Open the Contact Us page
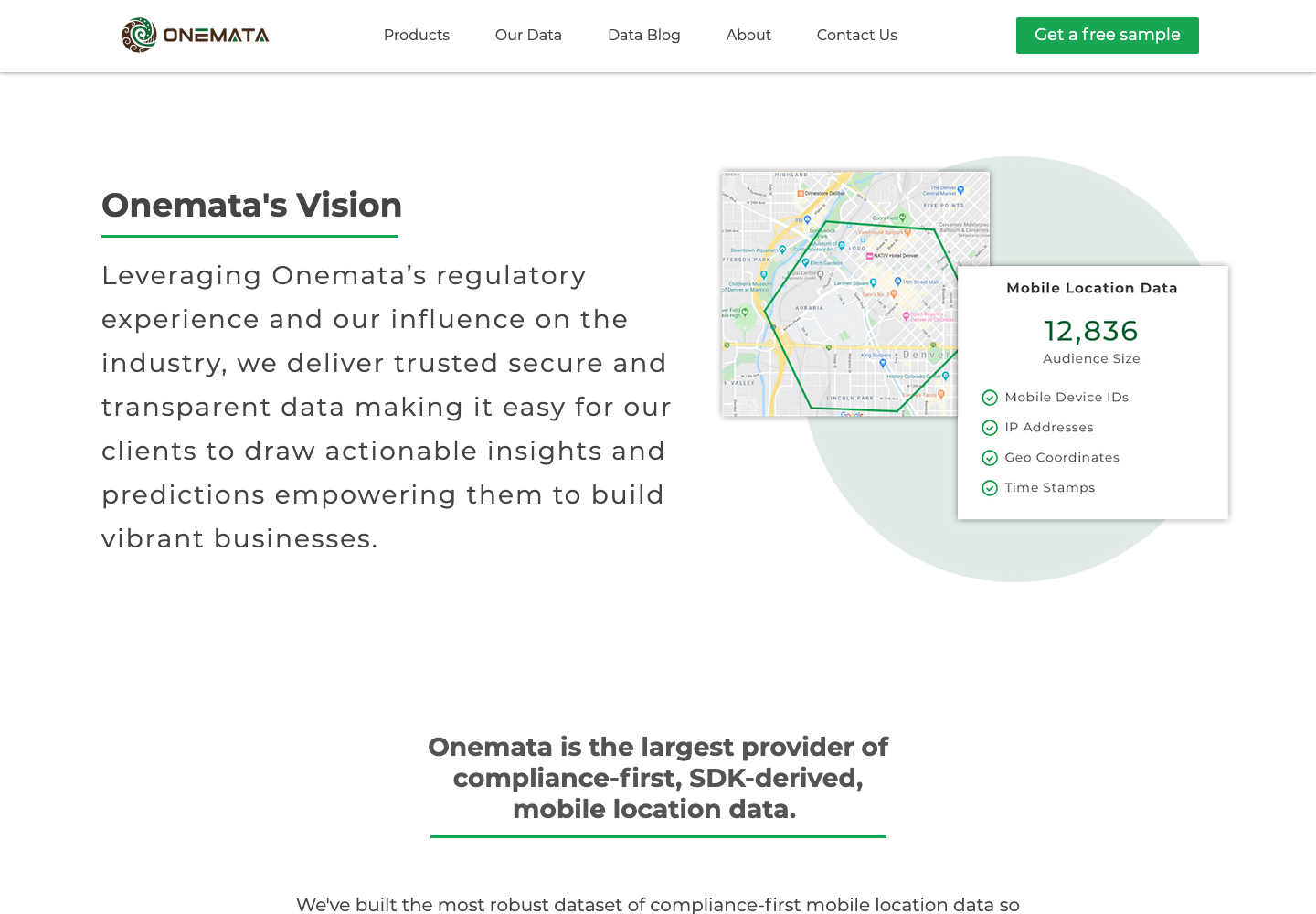The height and width of the screenshot is (914, 1316). coord(857,35)
